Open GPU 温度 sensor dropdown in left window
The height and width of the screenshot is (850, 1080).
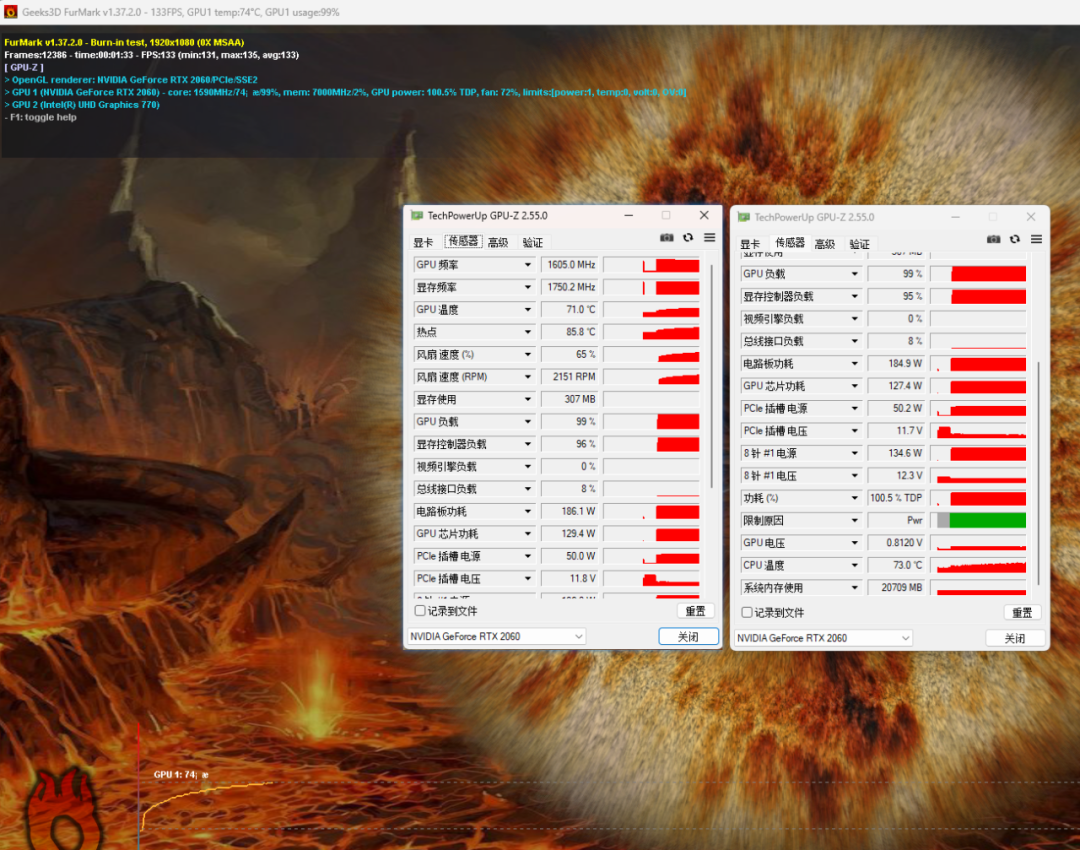point(527,309)
